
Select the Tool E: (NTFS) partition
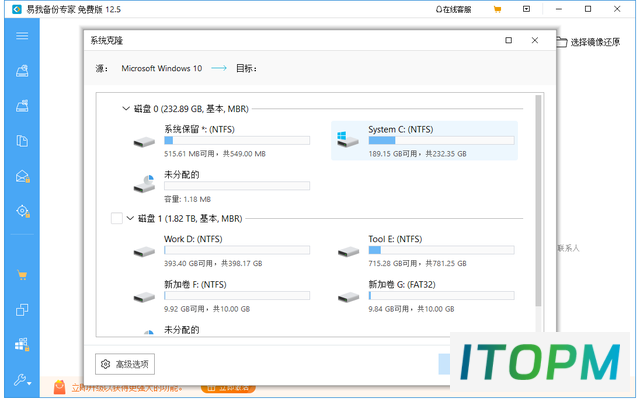coord(424,251)
